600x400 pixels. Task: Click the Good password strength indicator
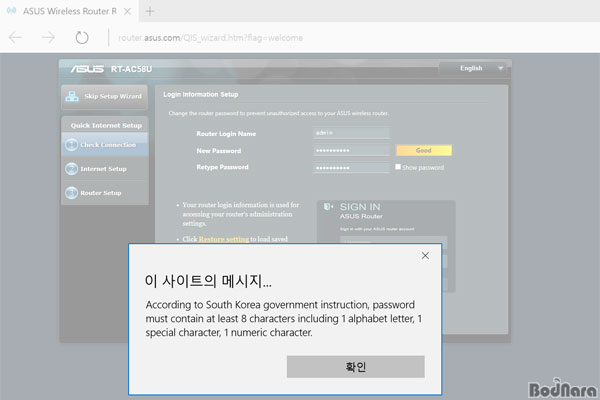coord(424,150)
